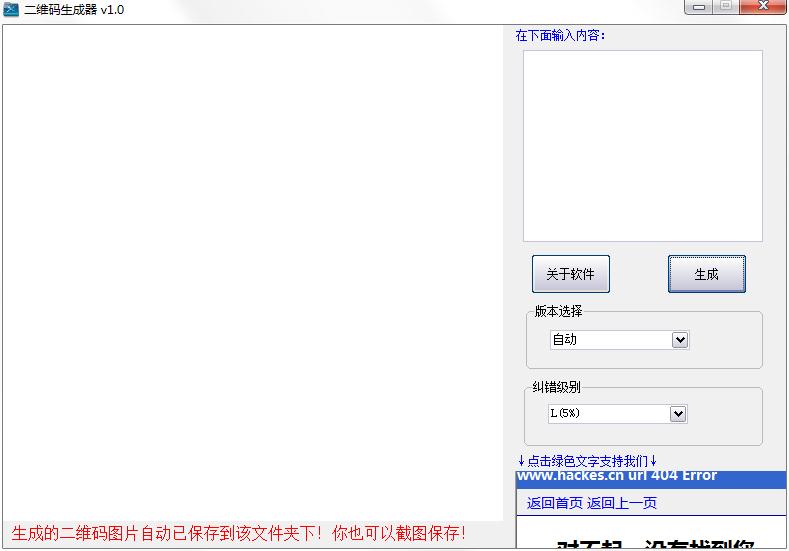
Task: Click the 关于软件 button
Action: pyautogui.click(x=571, y=274)
